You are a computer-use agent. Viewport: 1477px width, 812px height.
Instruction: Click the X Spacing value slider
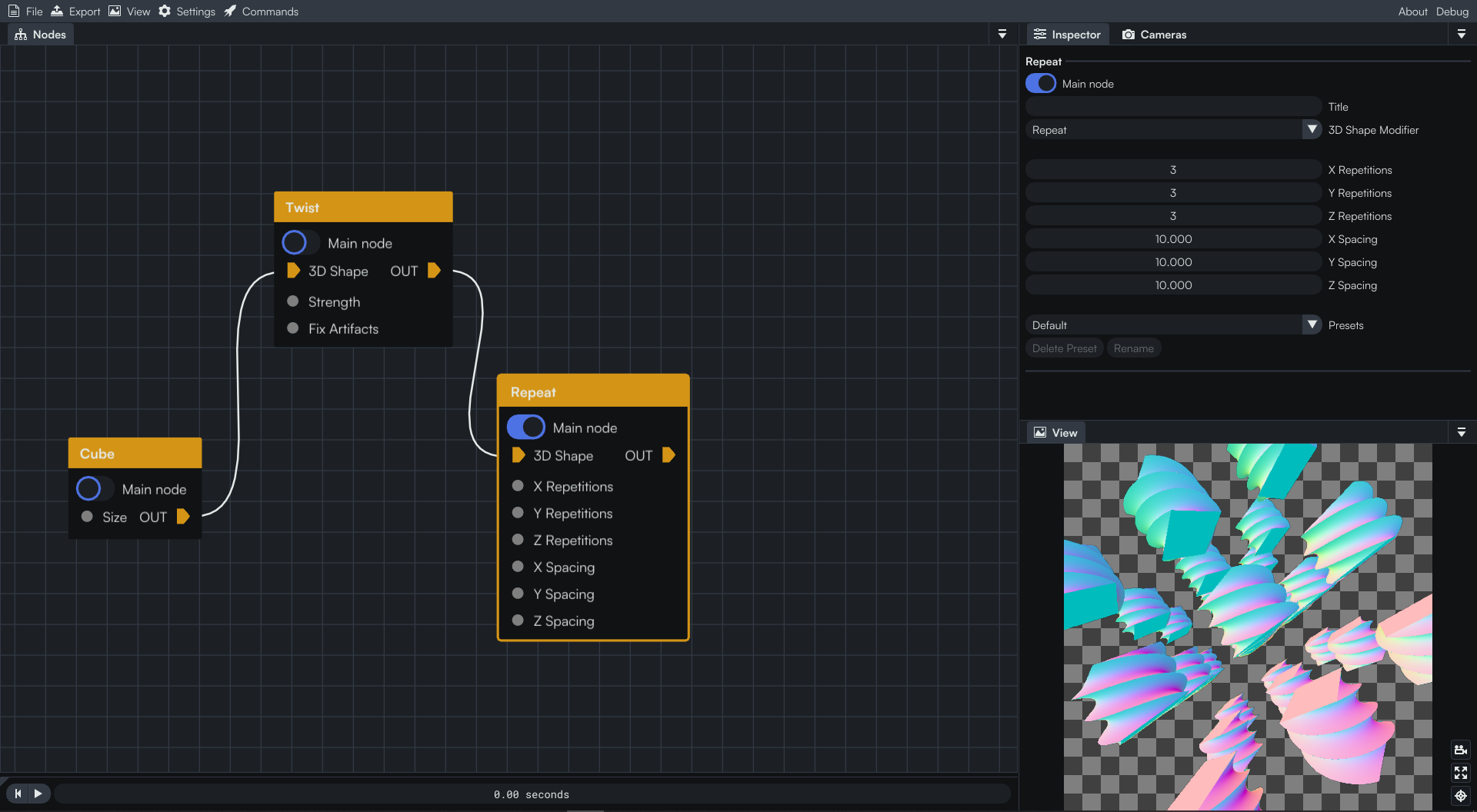(1173, 239)
